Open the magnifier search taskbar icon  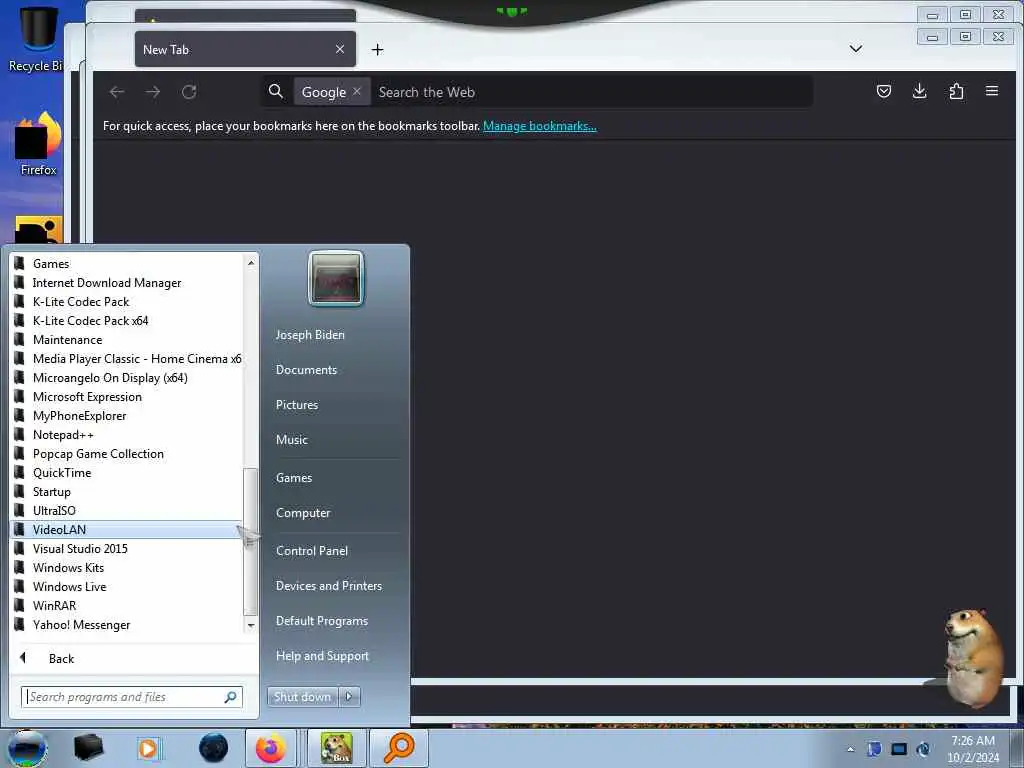pos(399,748)
